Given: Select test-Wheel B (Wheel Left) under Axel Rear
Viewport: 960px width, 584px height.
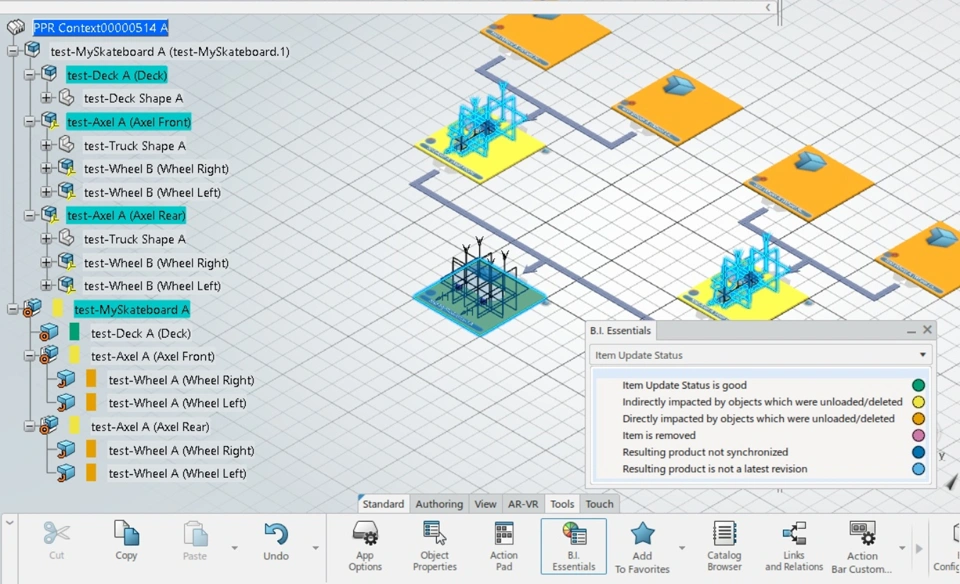Looking at the screenshot, I should coord(152,286).
